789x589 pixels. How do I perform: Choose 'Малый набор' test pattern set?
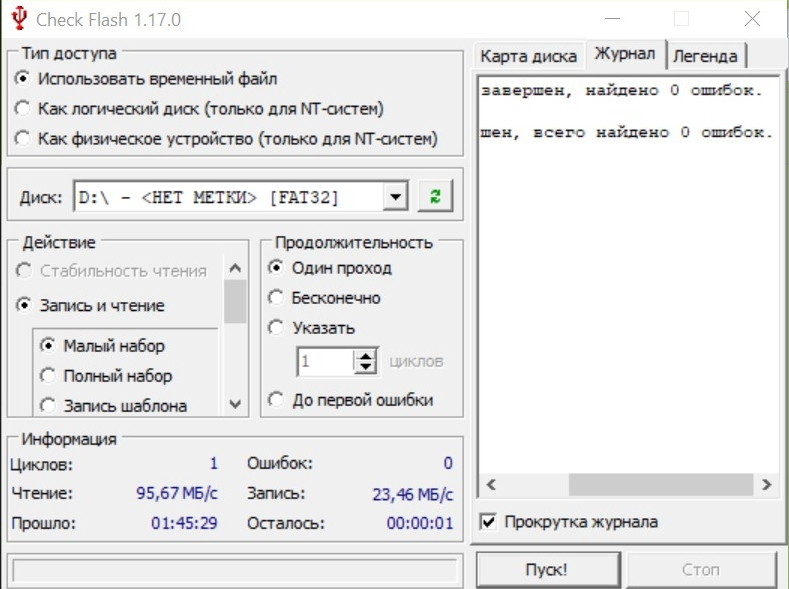[x=102, y=346]
